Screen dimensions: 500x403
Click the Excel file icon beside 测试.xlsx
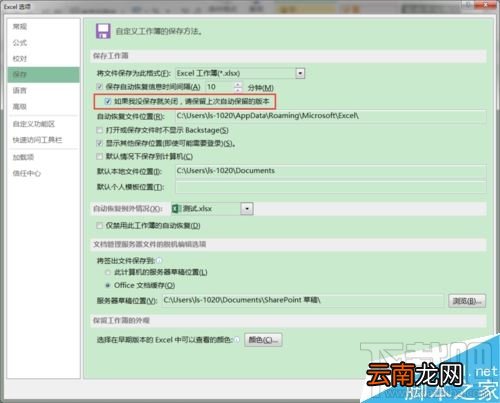[x=176, y=209]
